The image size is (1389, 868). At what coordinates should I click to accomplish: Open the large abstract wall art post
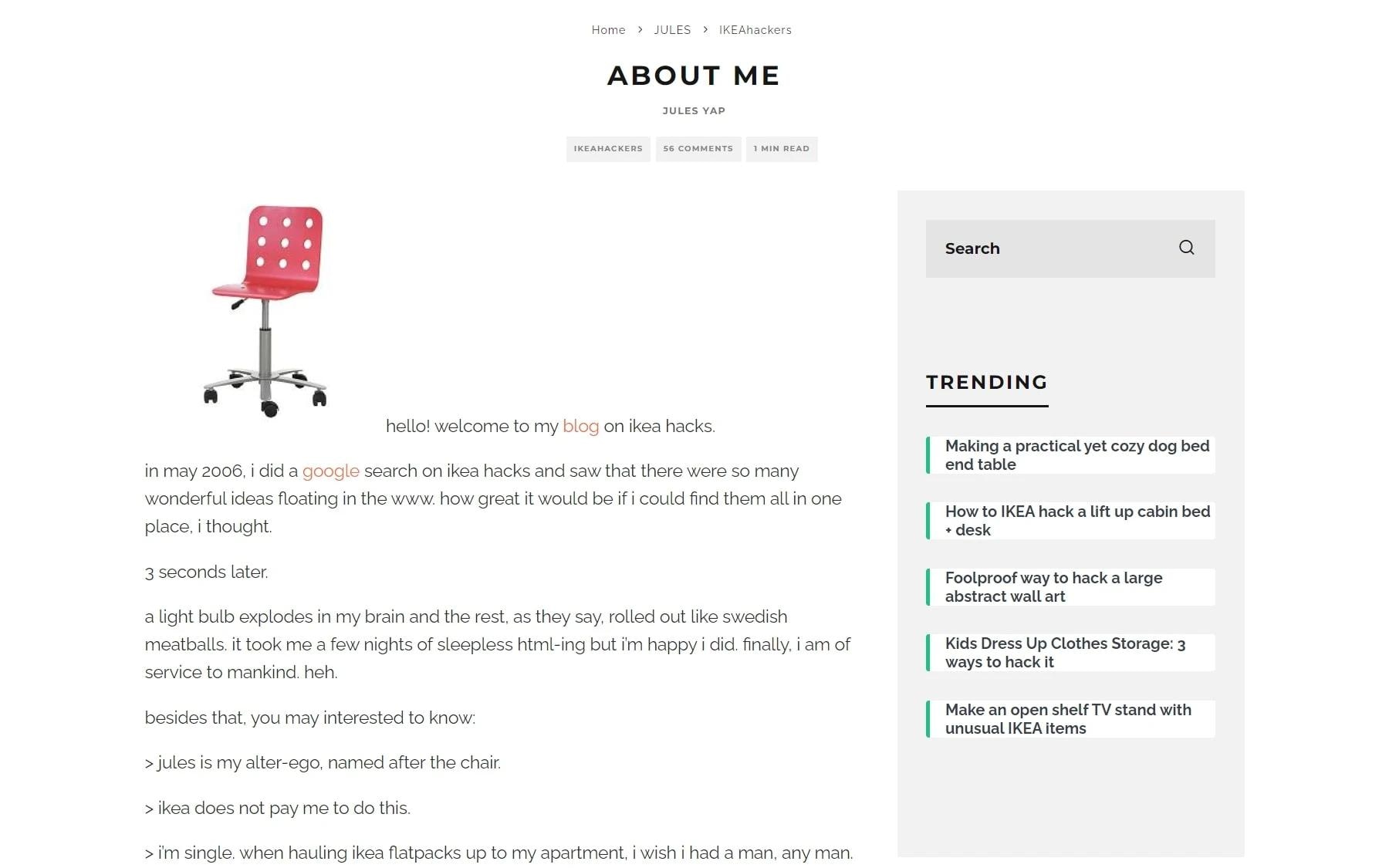point(1053,587)
